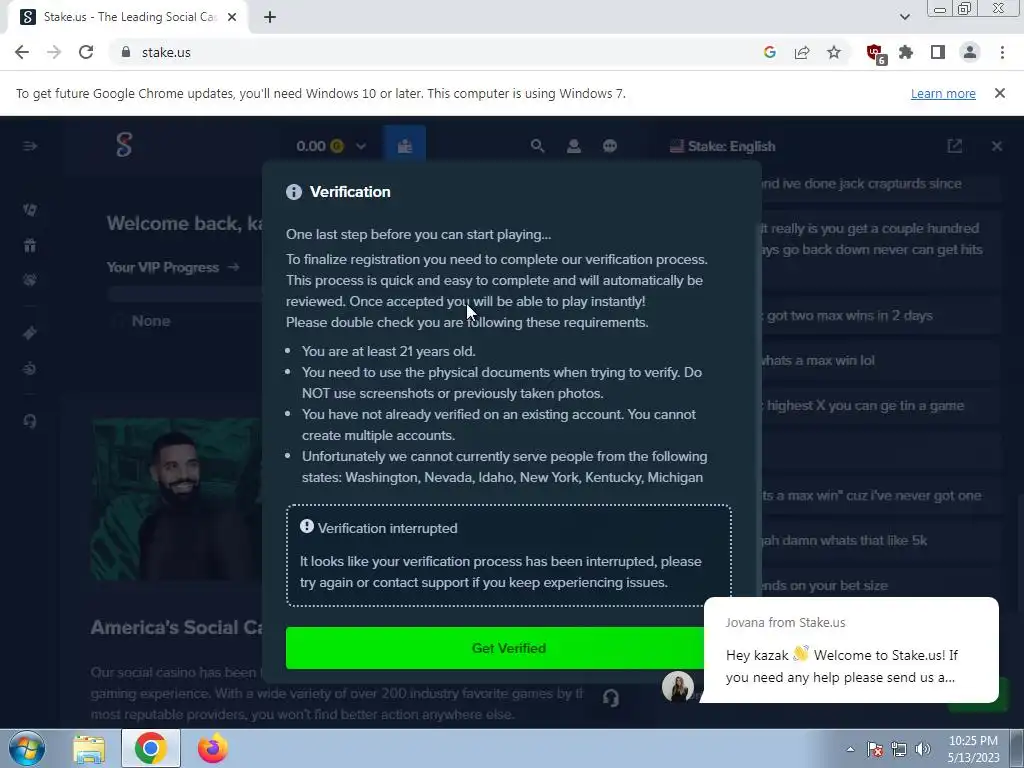This screenshot has width=1024, height=768.
Task: Click the 'Verification interrupted' heading text
Action: 387,528
